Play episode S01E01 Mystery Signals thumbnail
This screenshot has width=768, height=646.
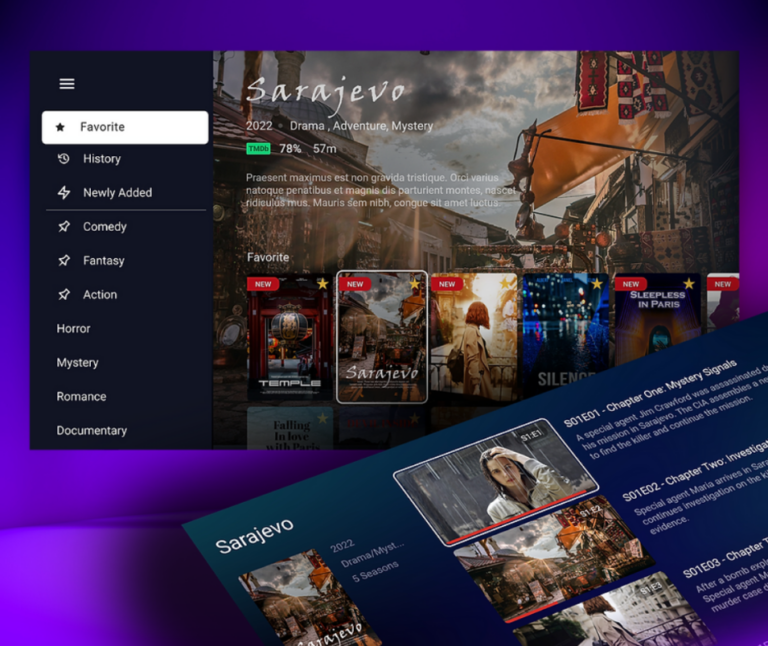pyautogui.click(x=495, y=482)
